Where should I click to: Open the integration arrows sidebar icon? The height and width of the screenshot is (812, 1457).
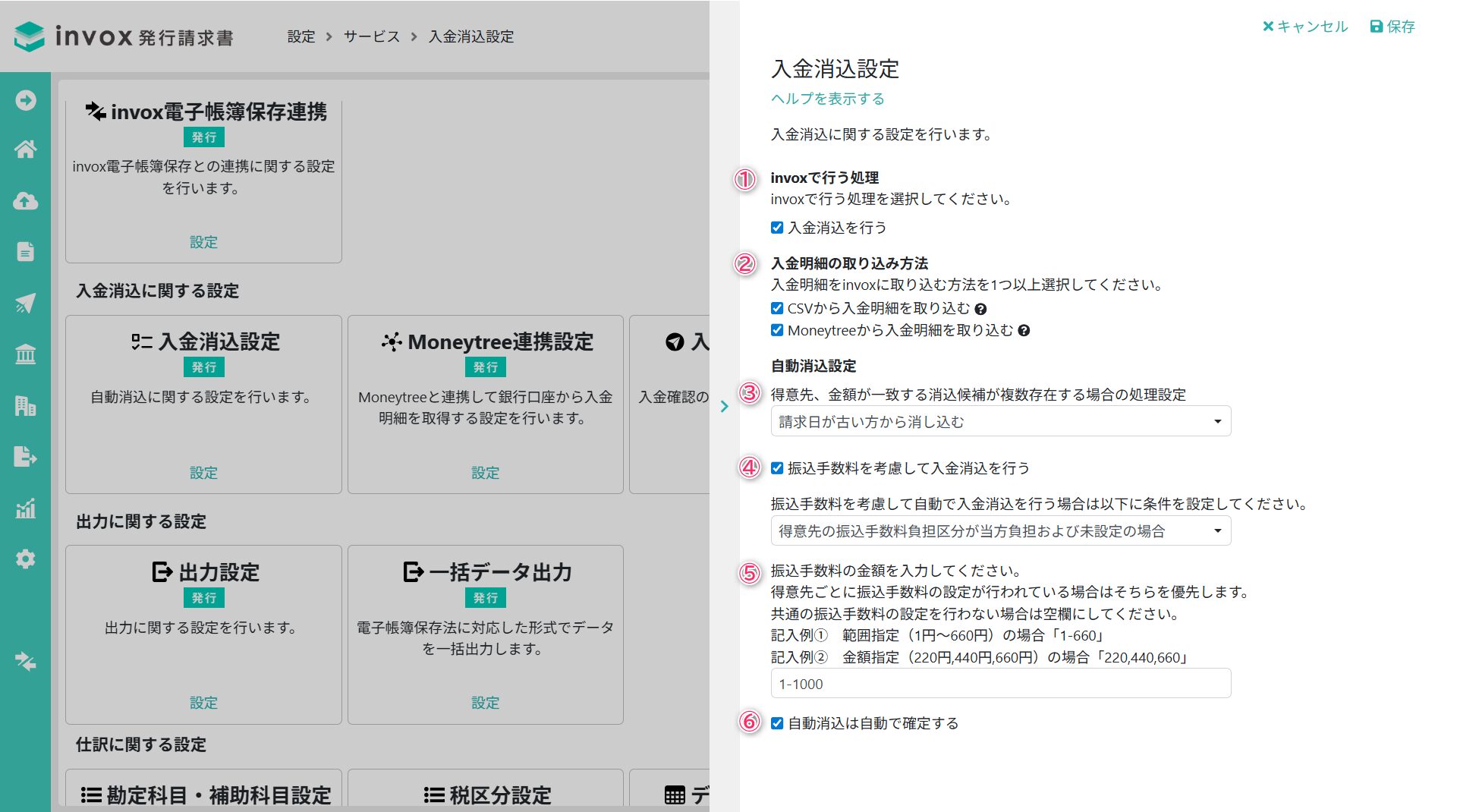[x=26, y=661]
